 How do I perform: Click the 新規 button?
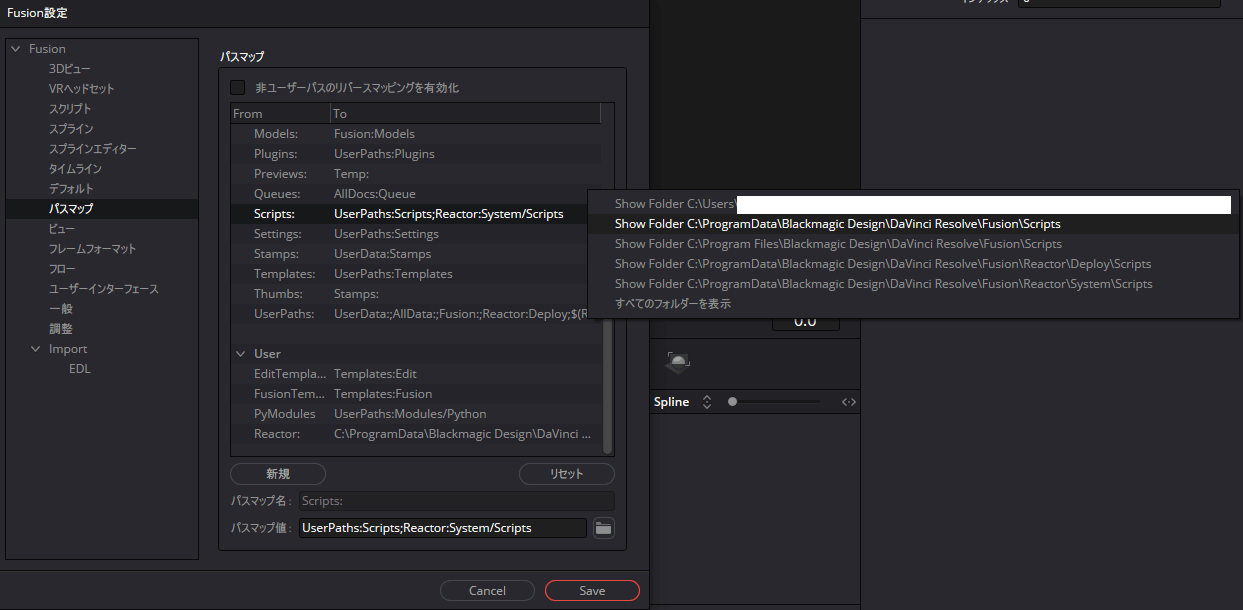pyautogui.click(x=278, y=474)
